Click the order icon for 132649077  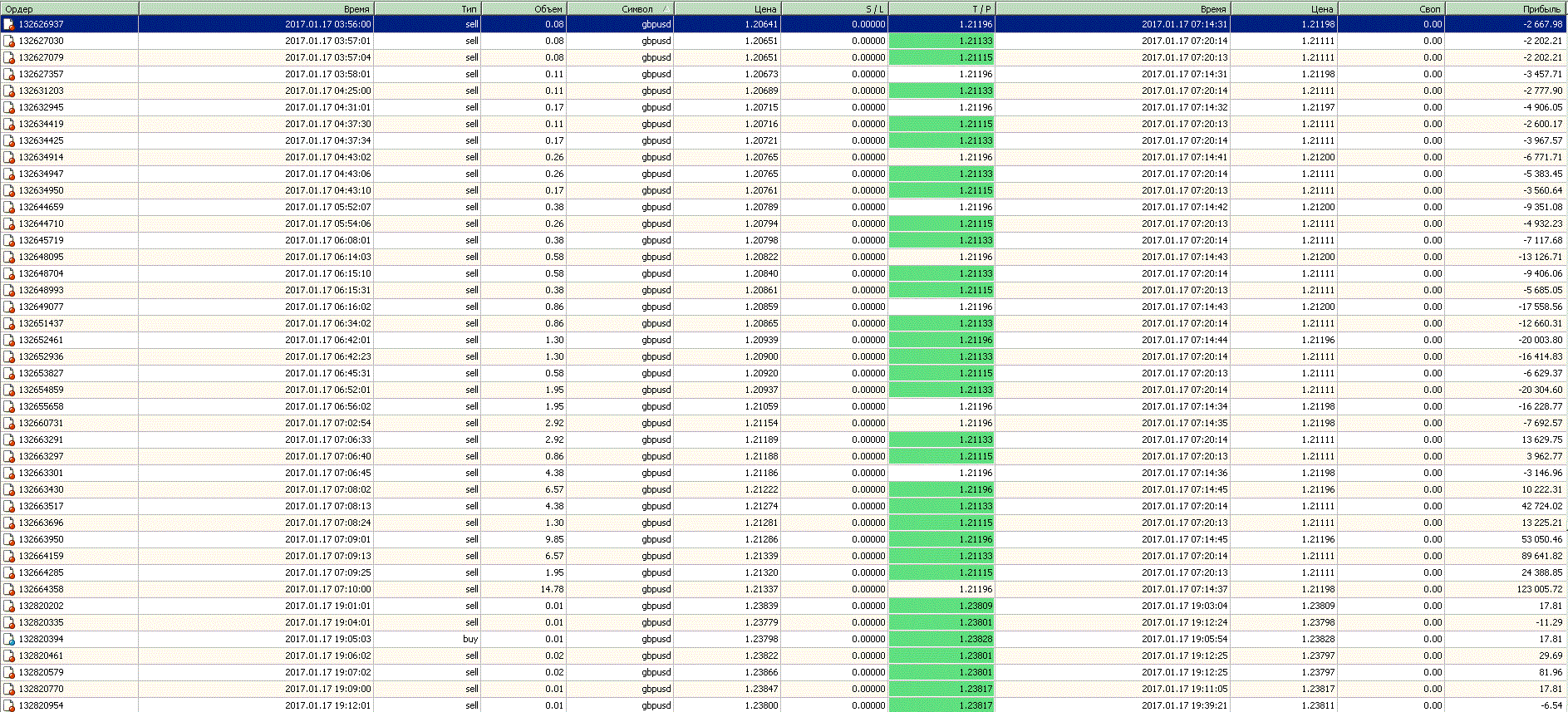point(9,307)
